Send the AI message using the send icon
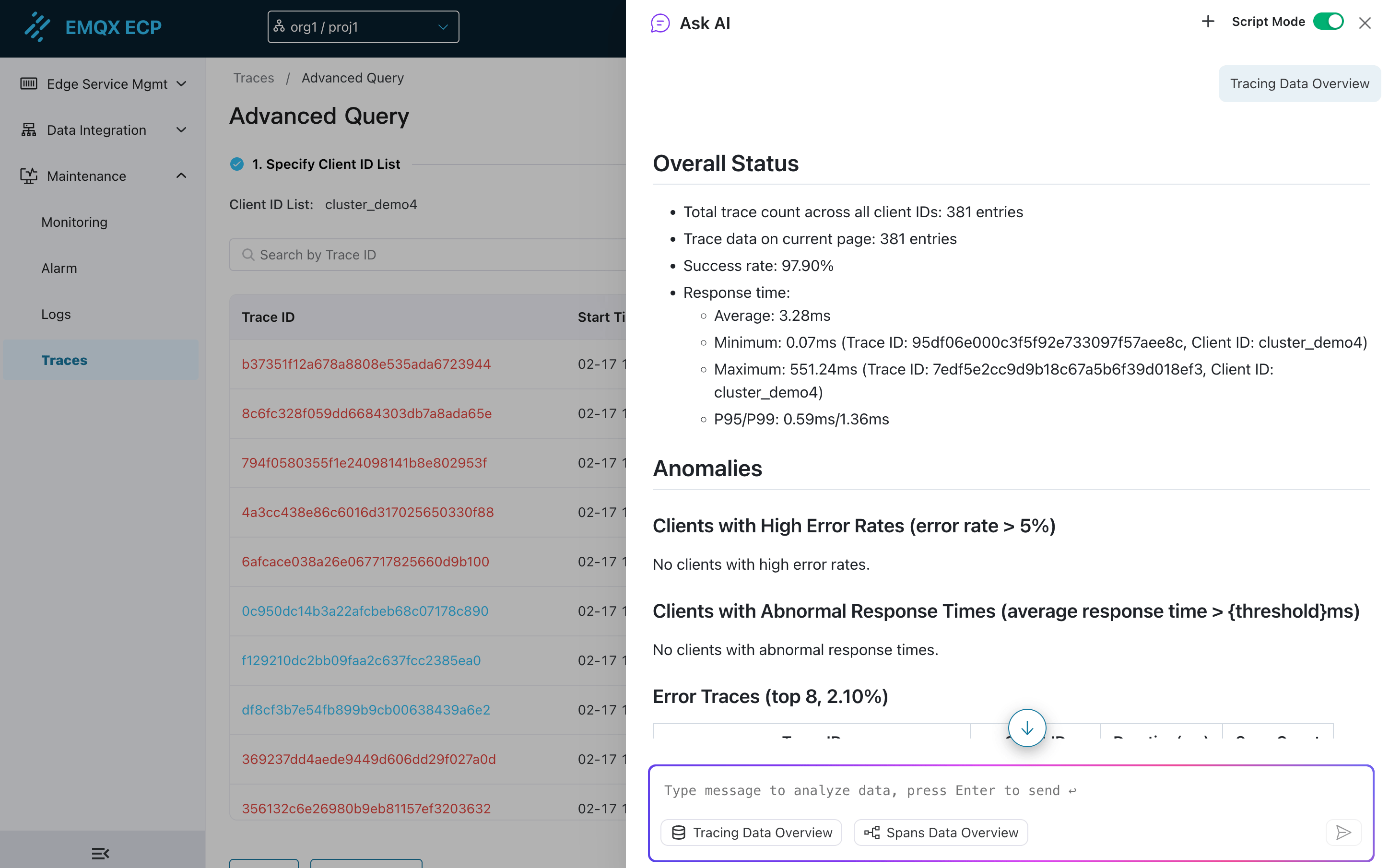Viewport: 1389px width, 868px height. [x=1343, y=833]
